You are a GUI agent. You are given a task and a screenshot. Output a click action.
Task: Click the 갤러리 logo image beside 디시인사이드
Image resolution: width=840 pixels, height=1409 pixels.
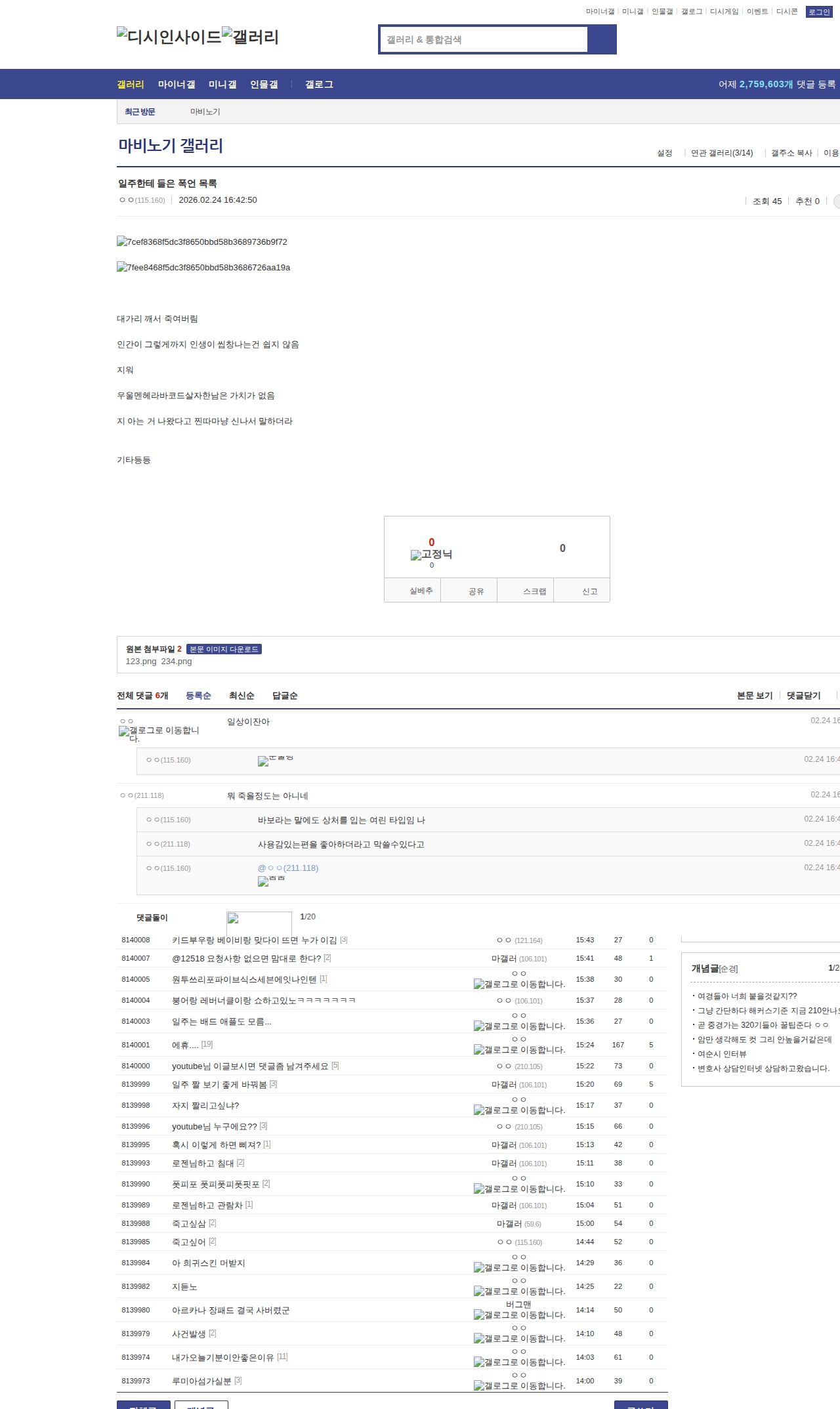point(250,36)
